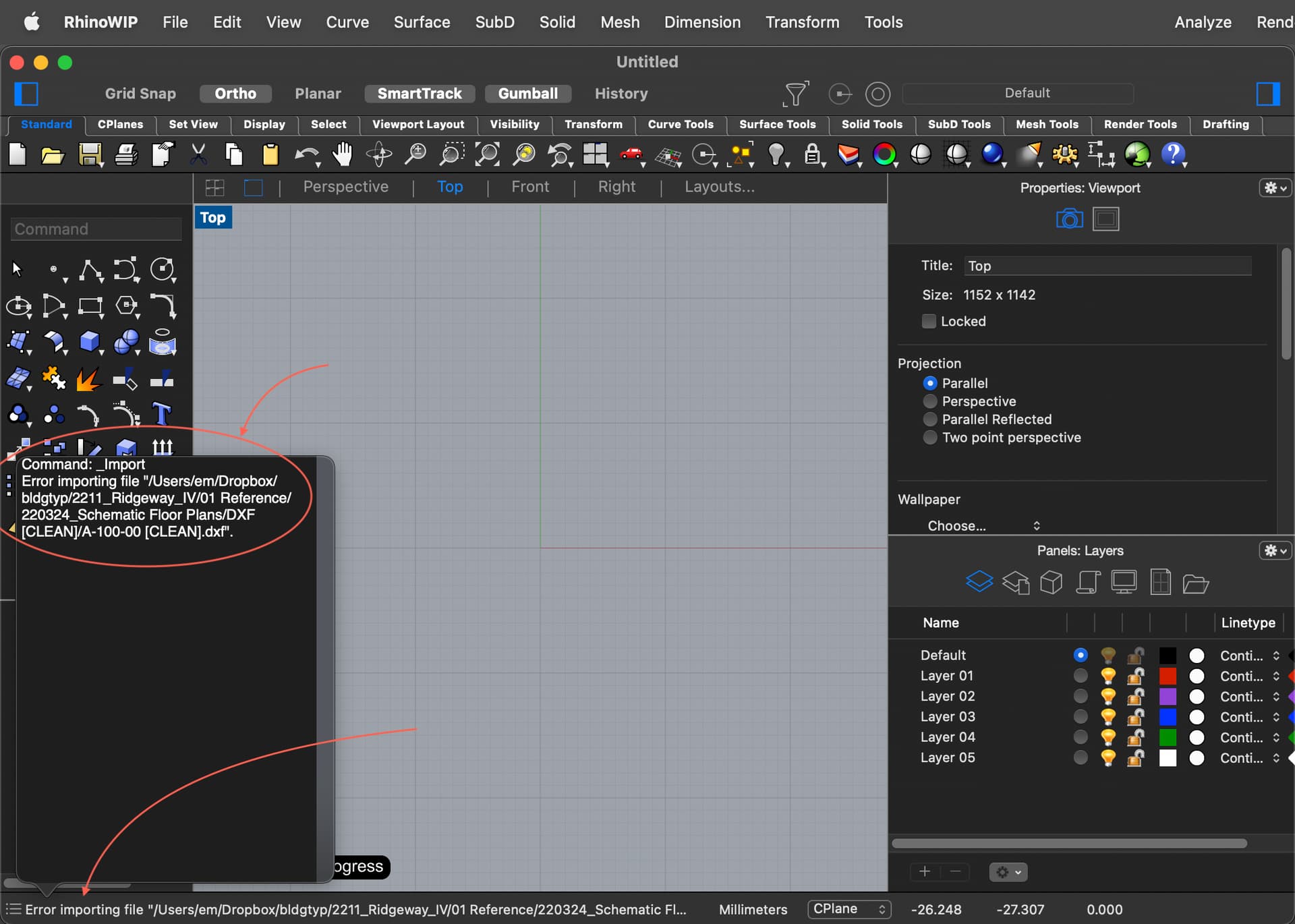Toggle Ortho mode
The height and width of the screenshot is (924, 1295).
pos(235,94)
